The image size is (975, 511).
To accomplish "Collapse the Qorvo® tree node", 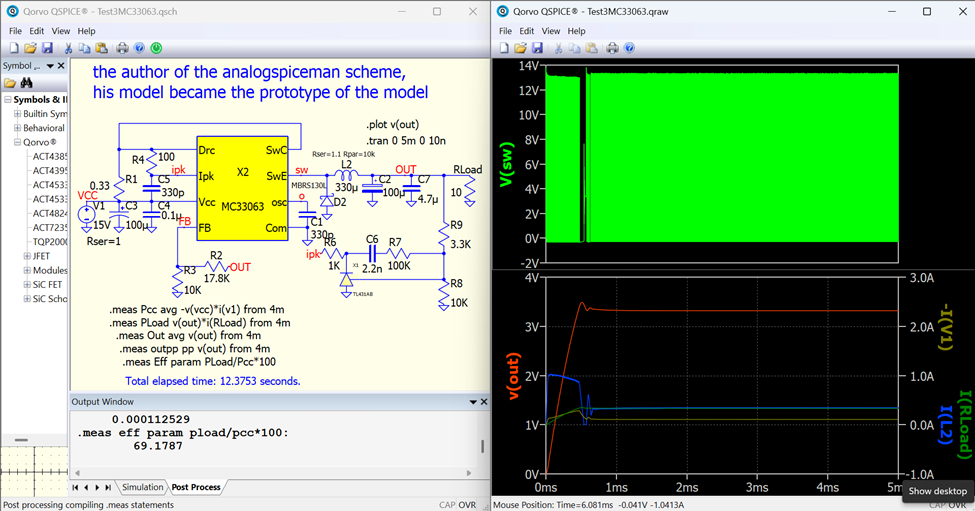I will point(17,143).
